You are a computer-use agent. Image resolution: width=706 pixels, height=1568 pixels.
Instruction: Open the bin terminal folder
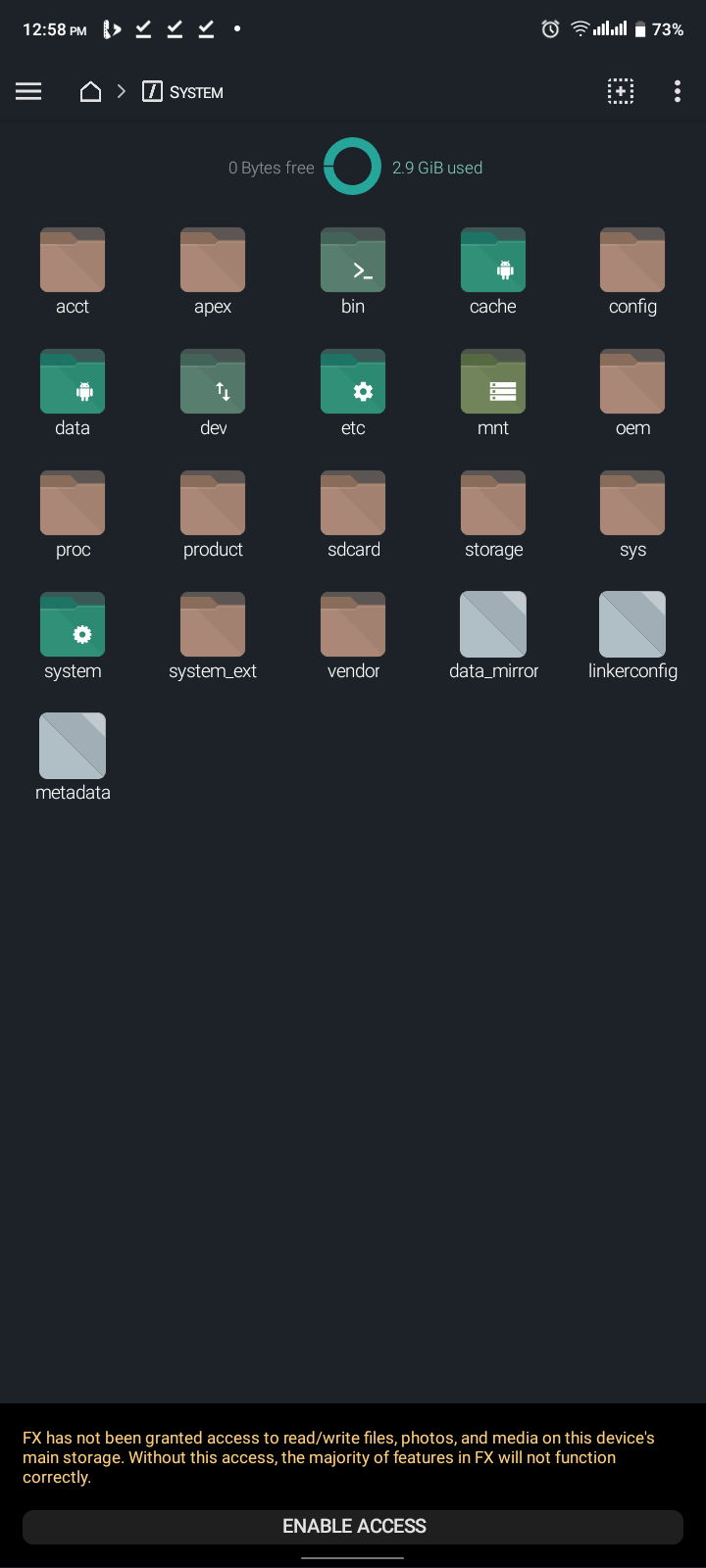(x=353, y=262)
